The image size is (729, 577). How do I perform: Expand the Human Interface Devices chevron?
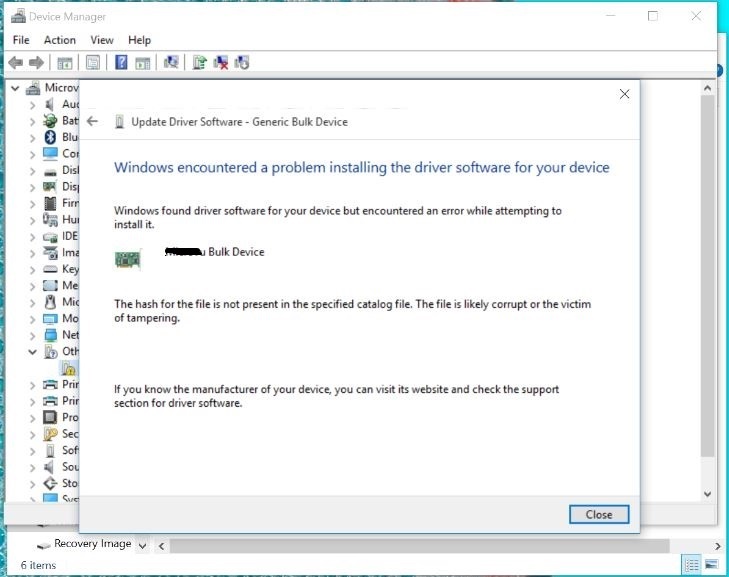(x=32, y=220)
